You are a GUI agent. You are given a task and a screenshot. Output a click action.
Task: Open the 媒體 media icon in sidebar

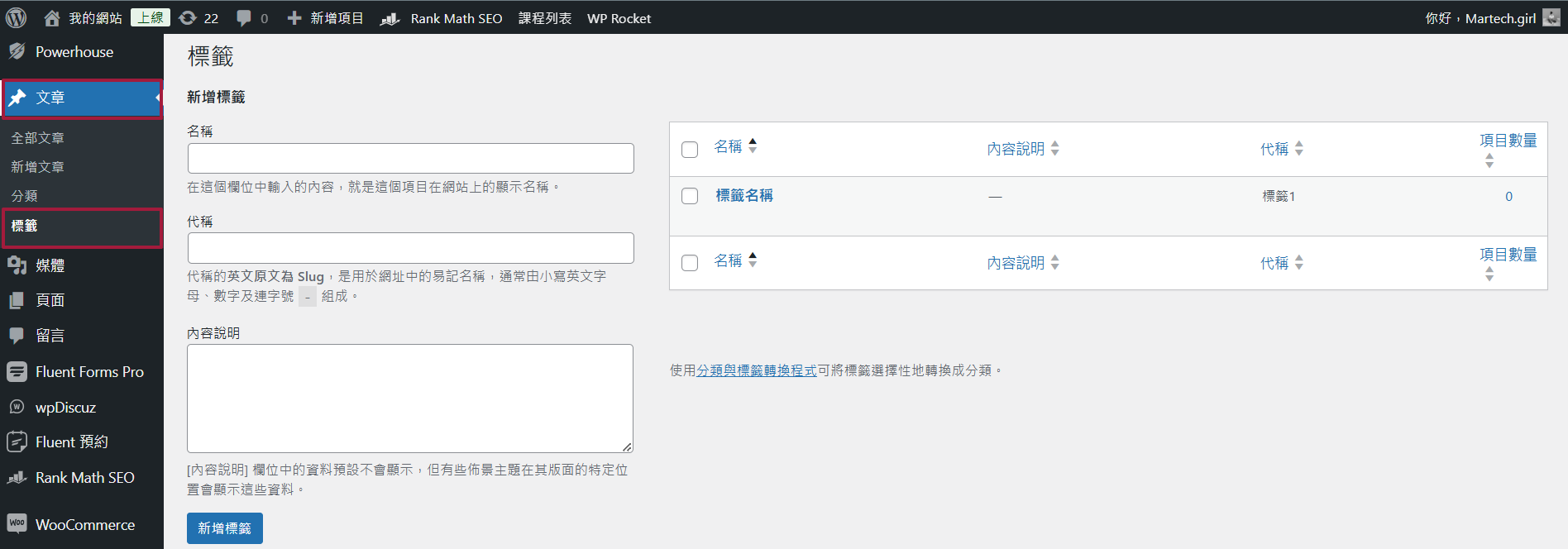coord(17,265)
